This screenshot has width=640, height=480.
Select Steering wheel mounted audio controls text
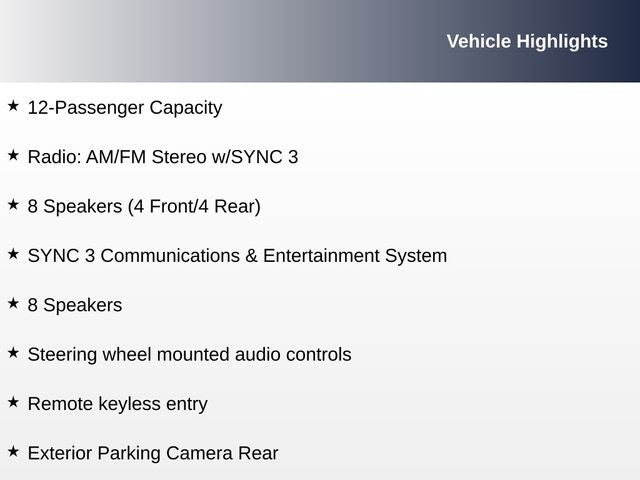click(x=189, y=354)
